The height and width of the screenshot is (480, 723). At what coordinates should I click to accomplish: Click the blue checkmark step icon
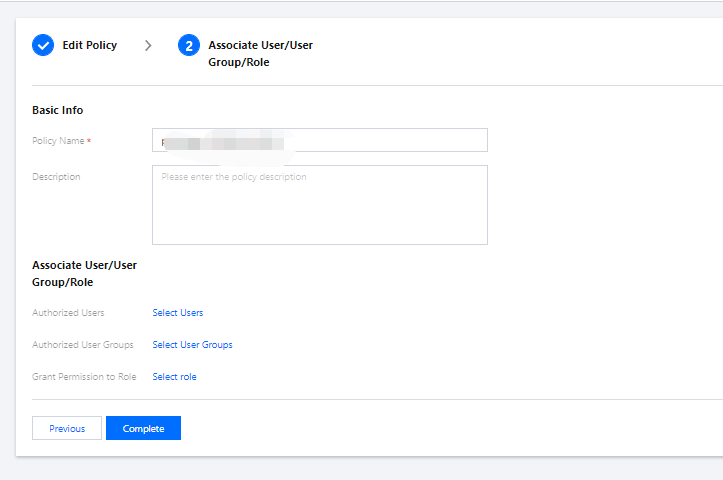pos(43,46)
